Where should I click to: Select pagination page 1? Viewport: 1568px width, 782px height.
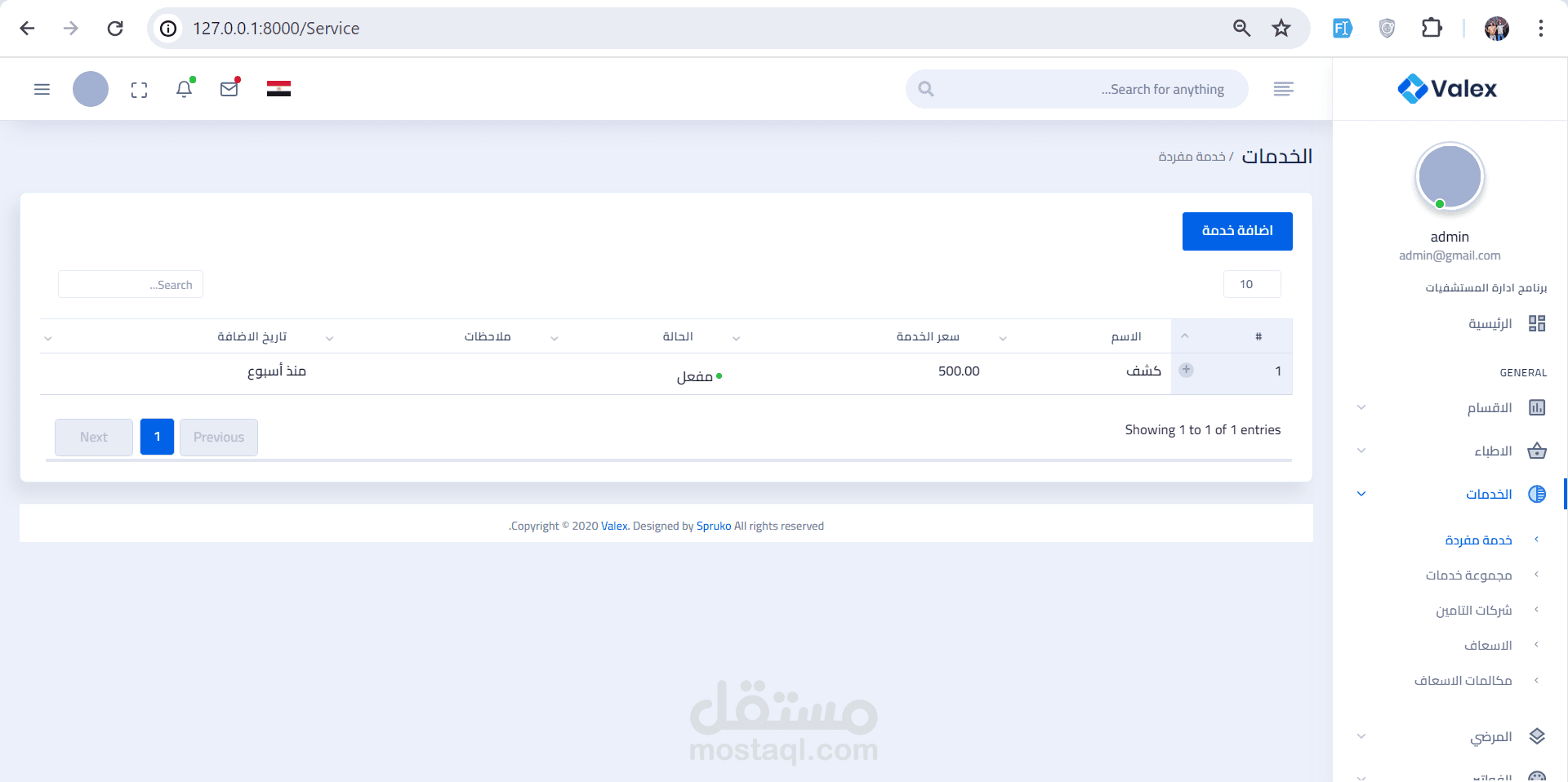157,437
